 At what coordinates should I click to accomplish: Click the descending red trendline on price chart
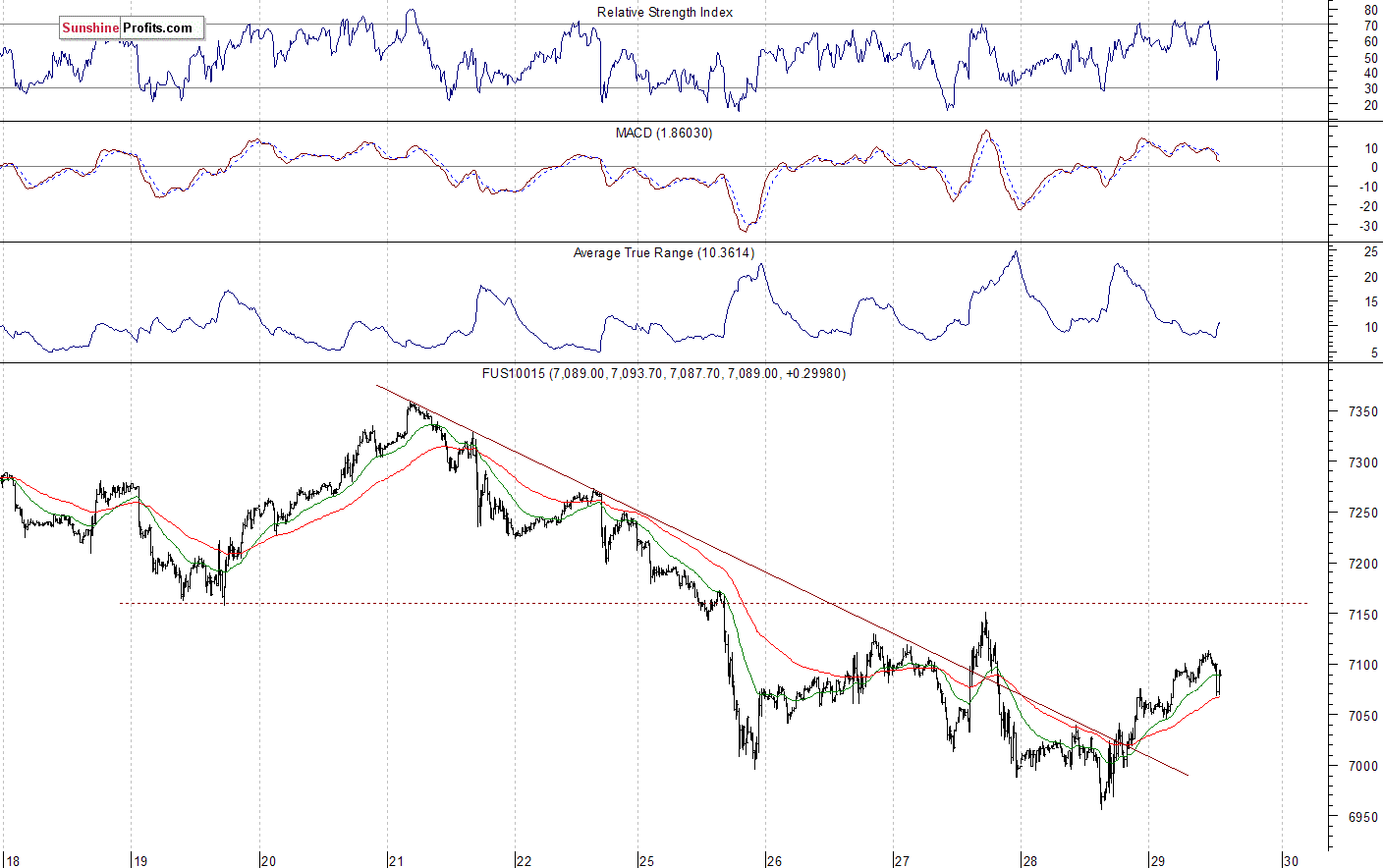click(782, 580)
